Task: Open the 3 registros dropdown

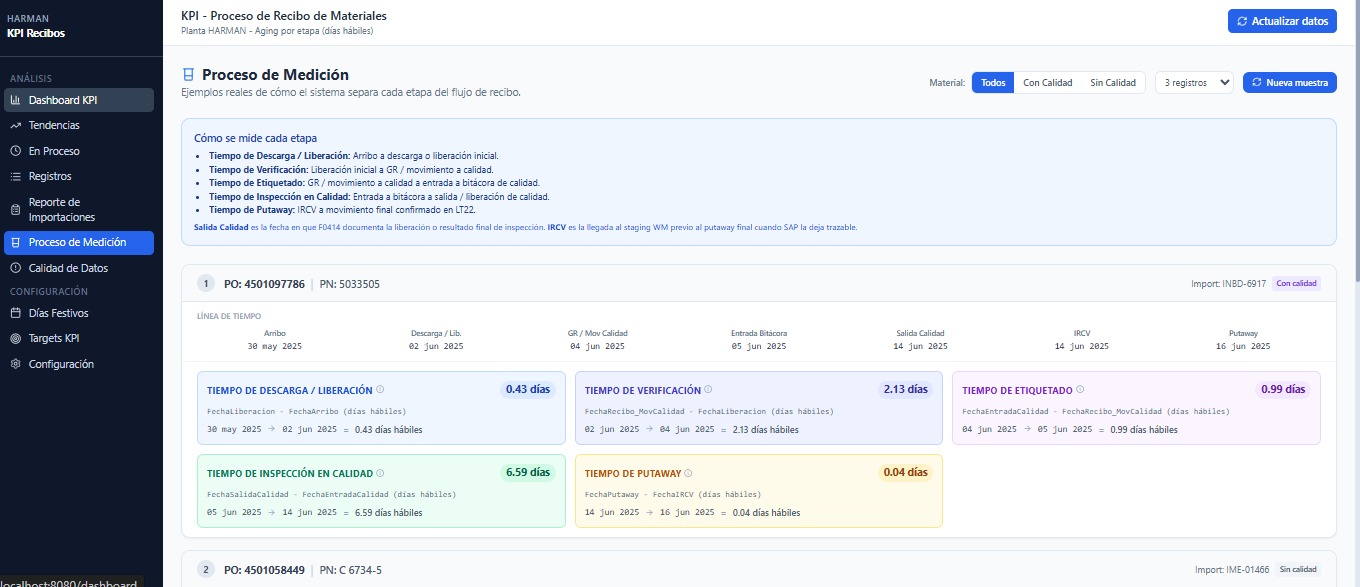Action: [x=1193, y=83]
